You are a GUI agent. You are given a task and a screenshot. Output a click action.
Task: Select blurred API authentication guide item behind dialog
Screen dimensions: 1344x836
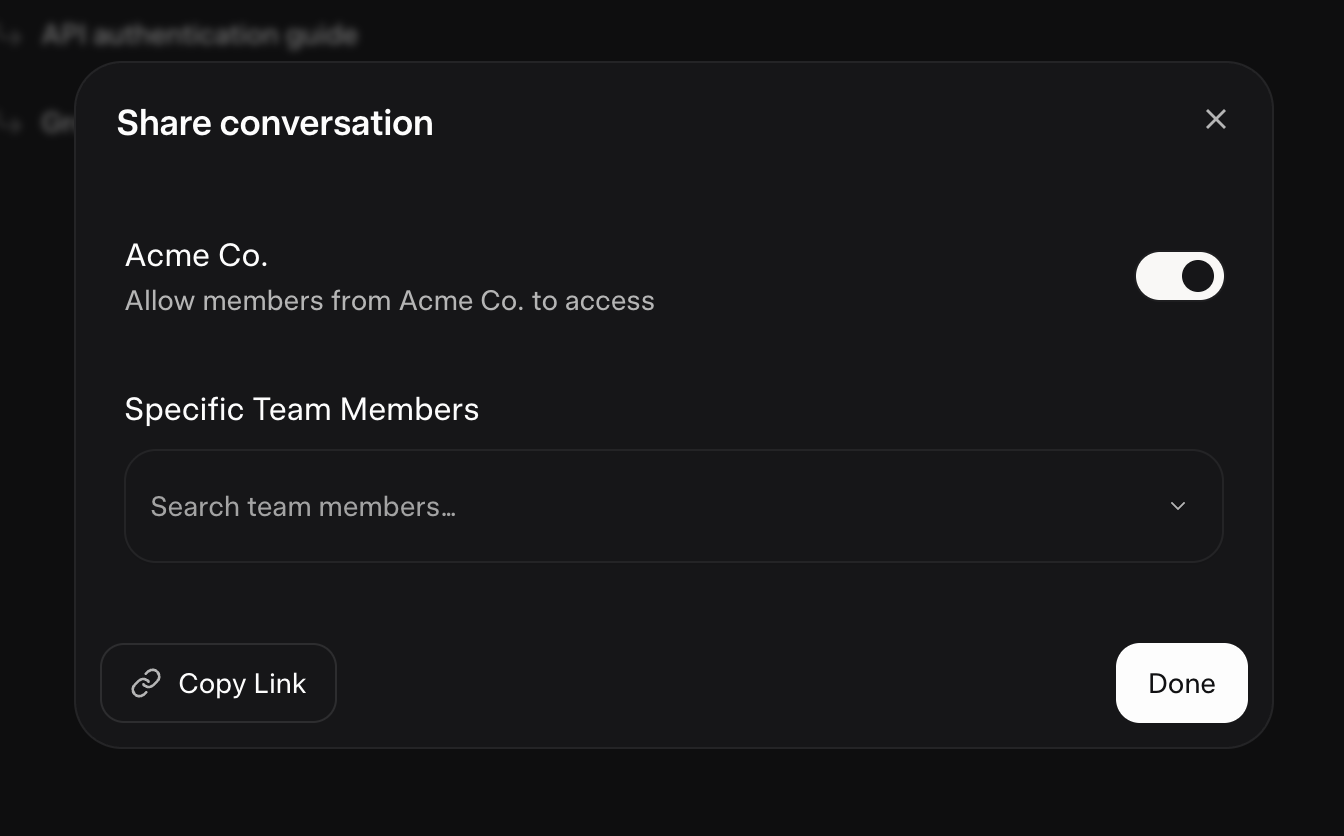point(200,36)
